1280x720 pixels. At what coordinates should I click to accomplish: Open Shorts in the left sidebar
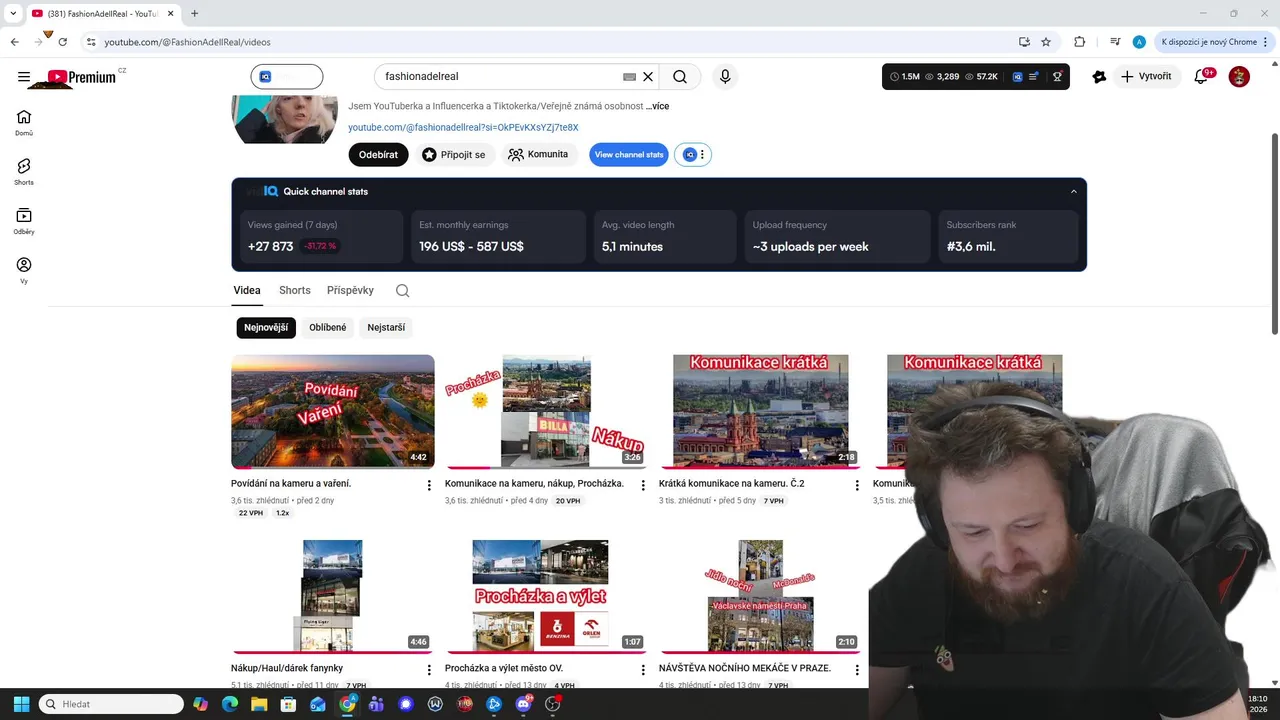[x=24, y=172]
